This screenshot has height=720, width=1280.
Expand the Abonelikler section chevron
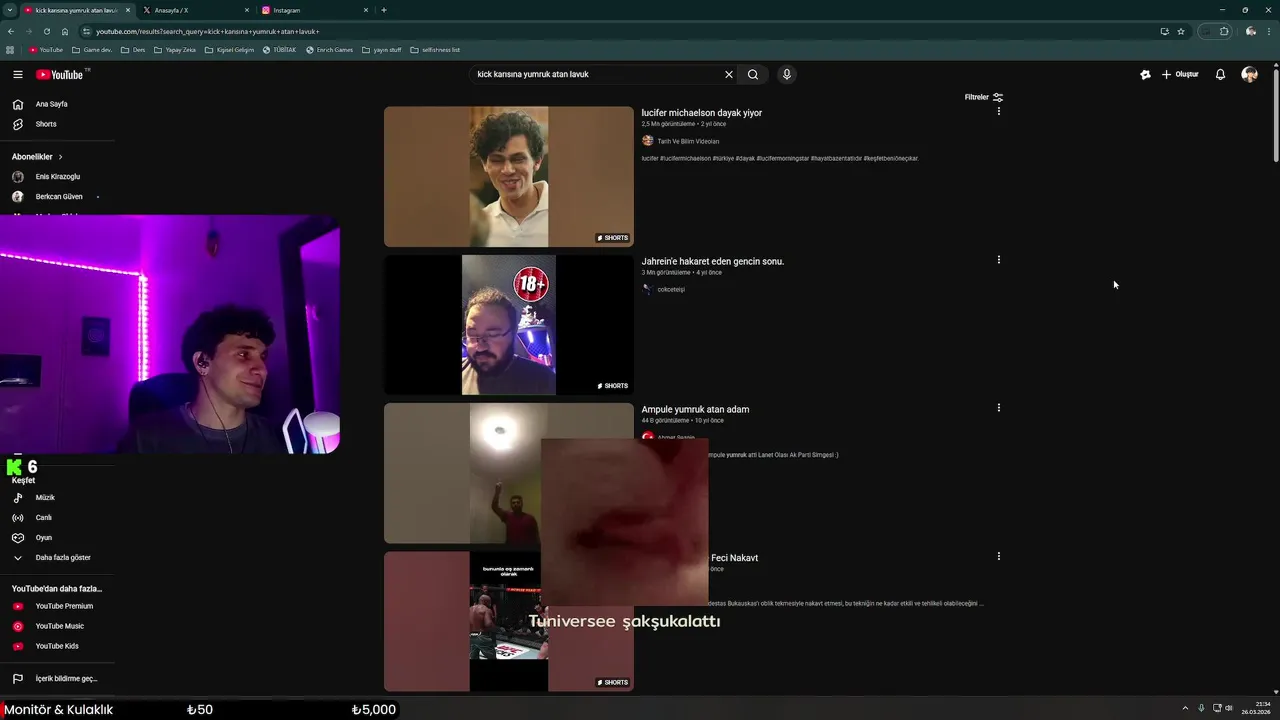click(x=60, y=157)
